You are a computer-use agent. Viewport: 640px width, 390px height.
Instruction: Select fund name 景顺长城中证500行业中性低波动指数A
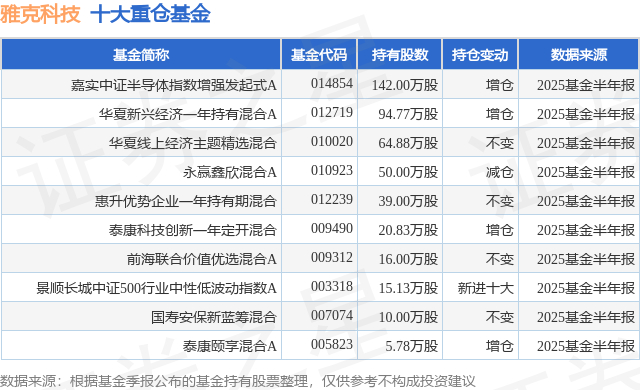click(x=156, y=288)
